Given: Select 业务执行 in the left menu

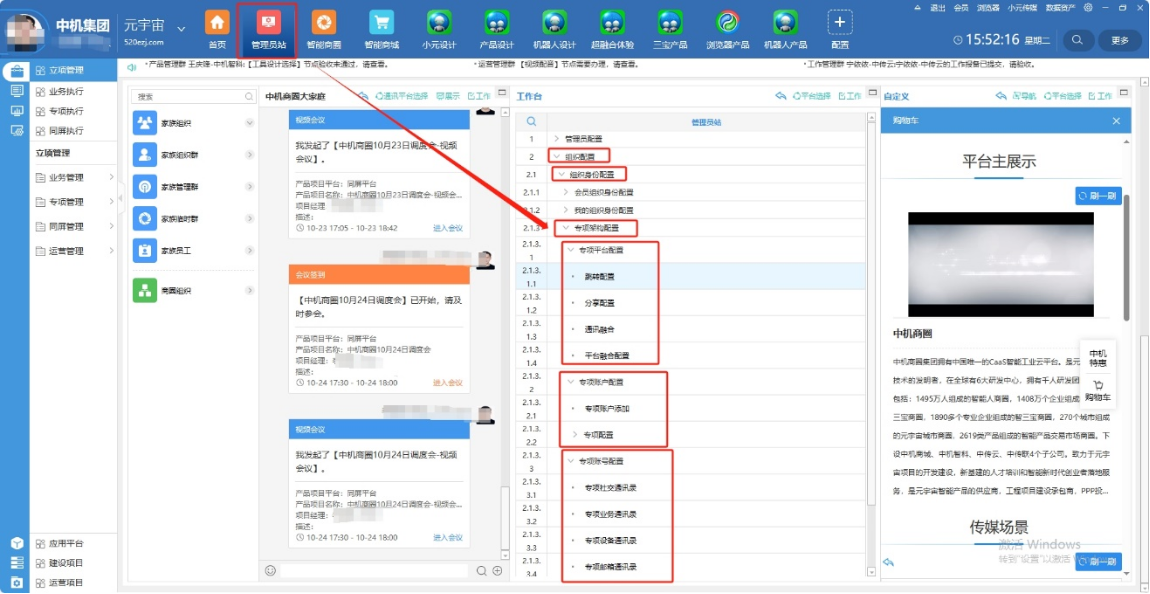Looking at the screenshot, I should tap(66, 92).
